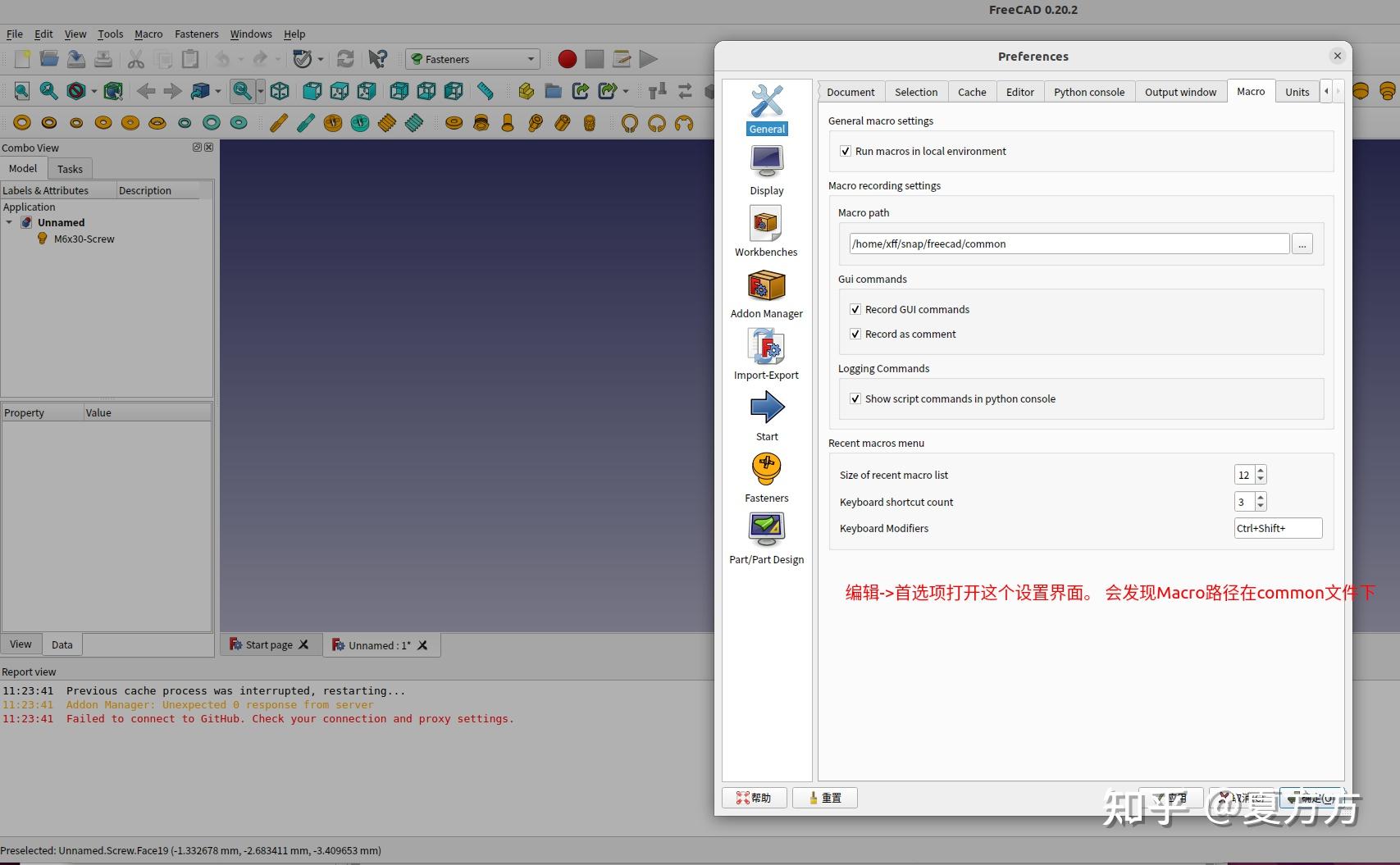The image size is (1400, 865).
Task: Click the Print icon in the main toolbar
Action: (103, 59)
